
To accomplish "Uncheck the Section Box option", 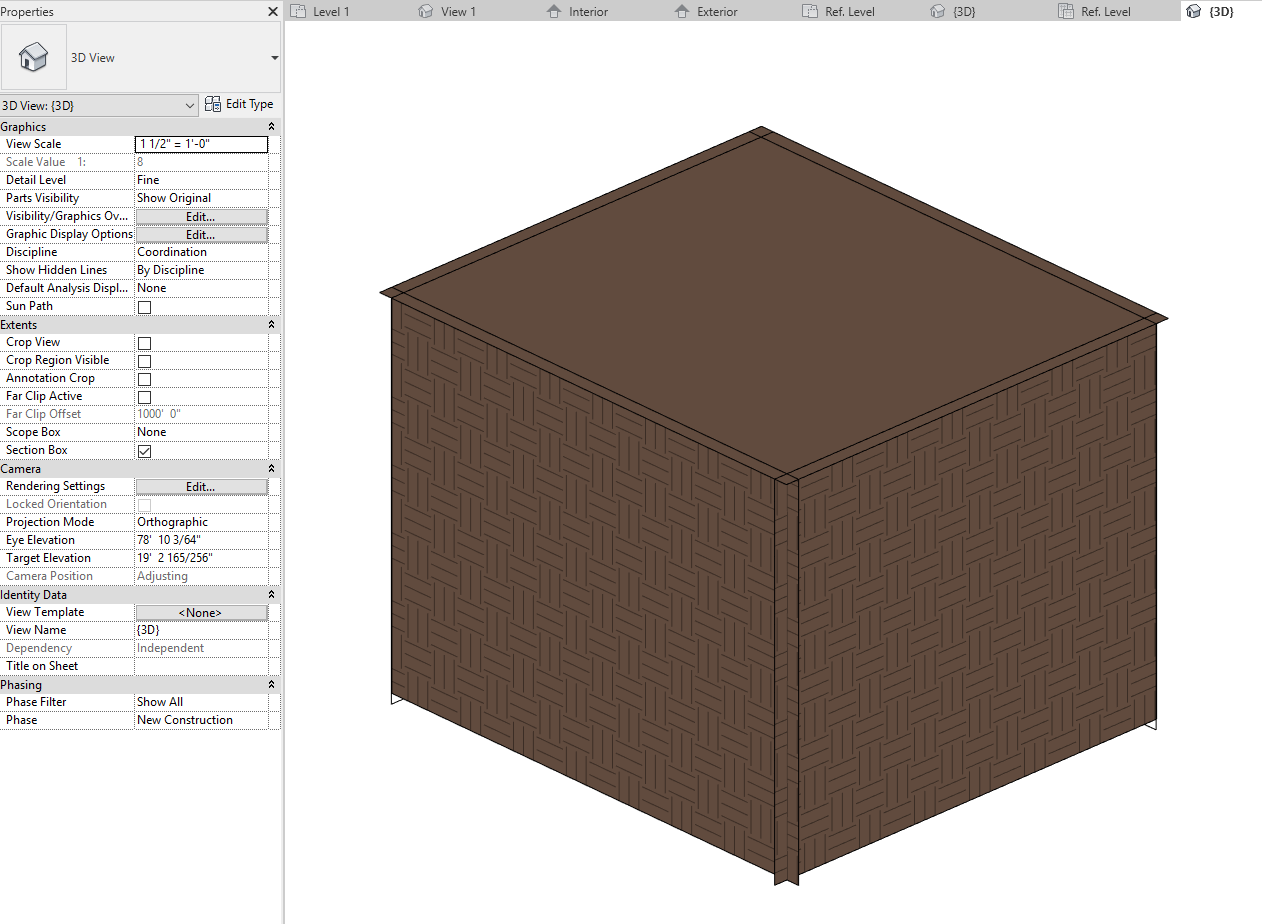I will [x=143, y=450].
